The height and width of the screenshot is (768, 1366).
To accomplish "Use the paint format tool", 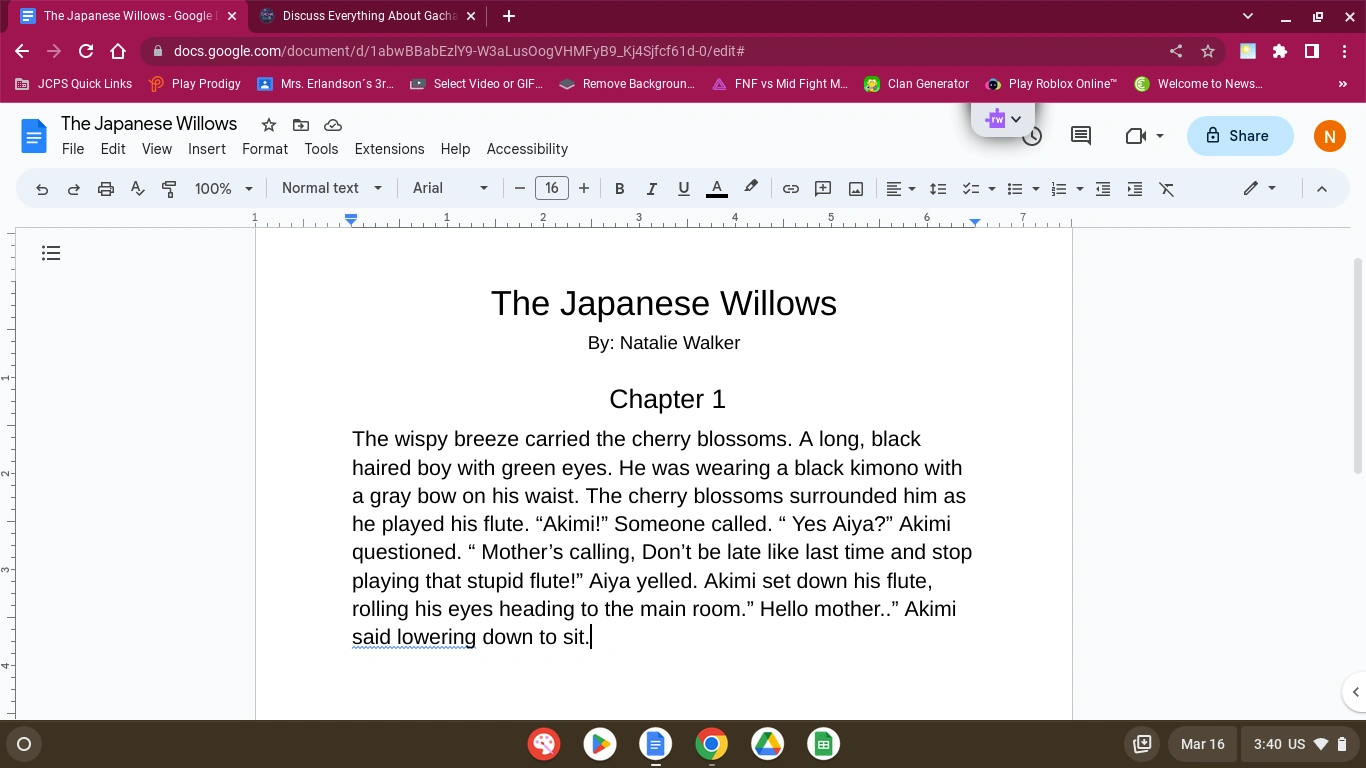I will coord(168,188).
